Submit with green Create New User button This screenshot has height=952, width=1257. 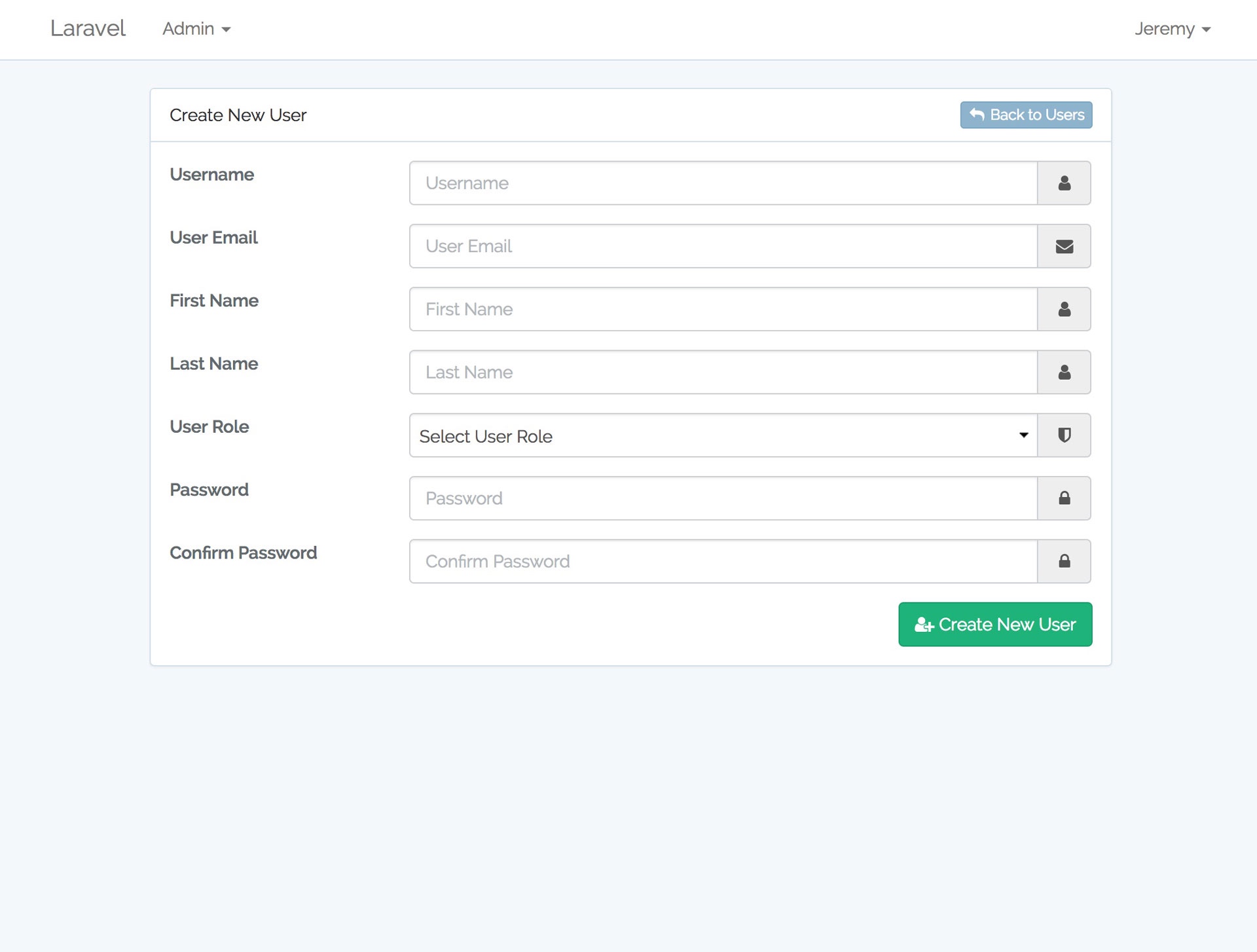point(994,624)
